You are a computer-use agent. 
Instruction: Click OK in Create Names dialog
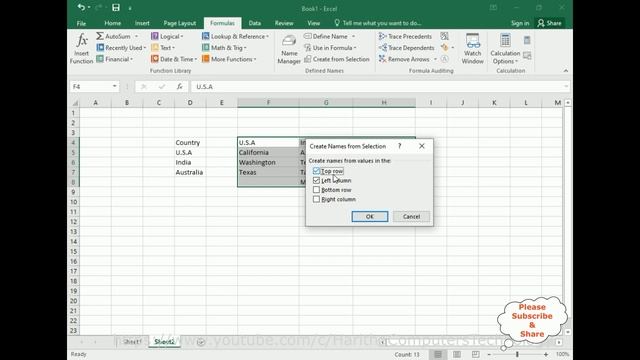[x=370, y=216]
